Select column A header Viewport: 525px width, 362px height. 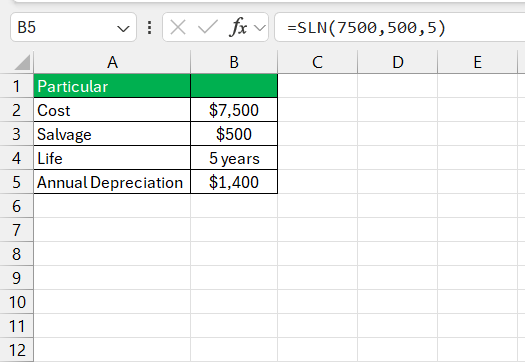click(112, 62)
